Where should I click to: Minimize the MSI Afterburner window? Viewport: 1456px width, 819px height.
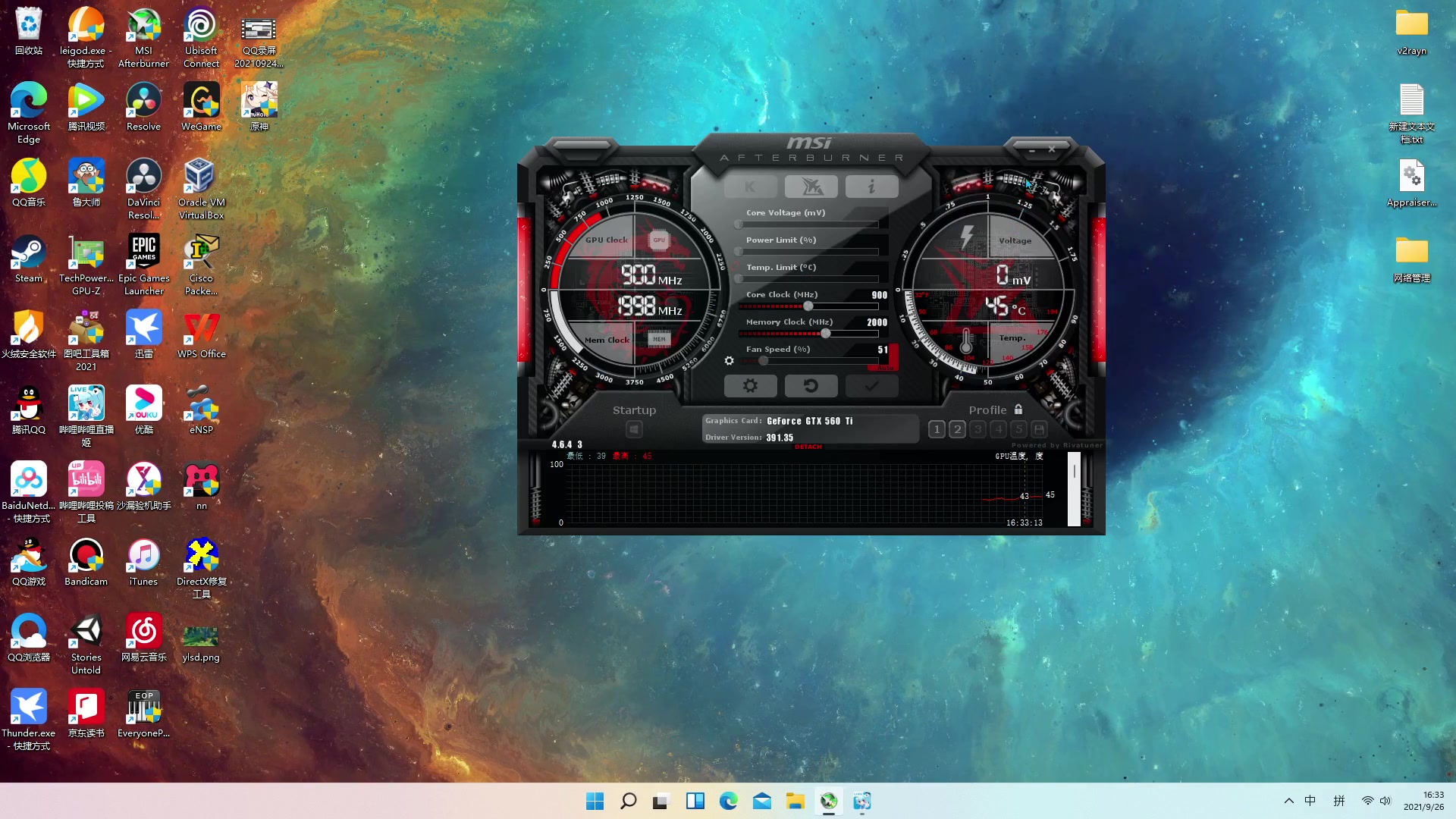(x=1032, y=150)
